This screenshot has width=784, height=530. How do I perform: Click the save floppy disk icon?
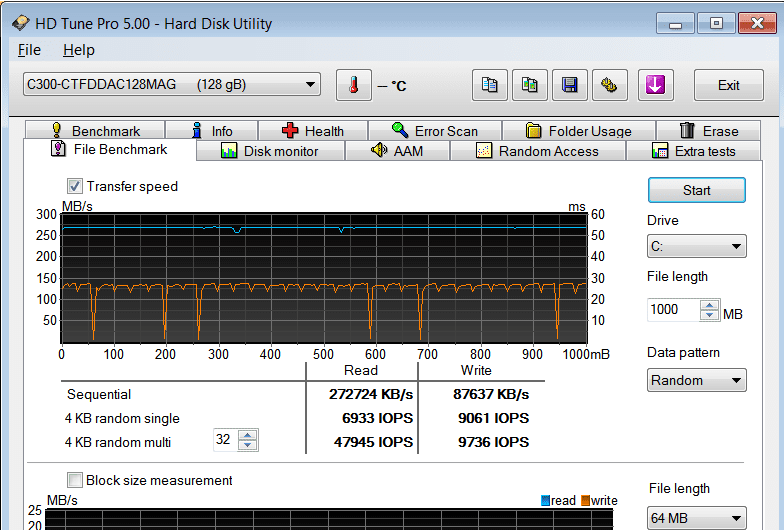570,85
